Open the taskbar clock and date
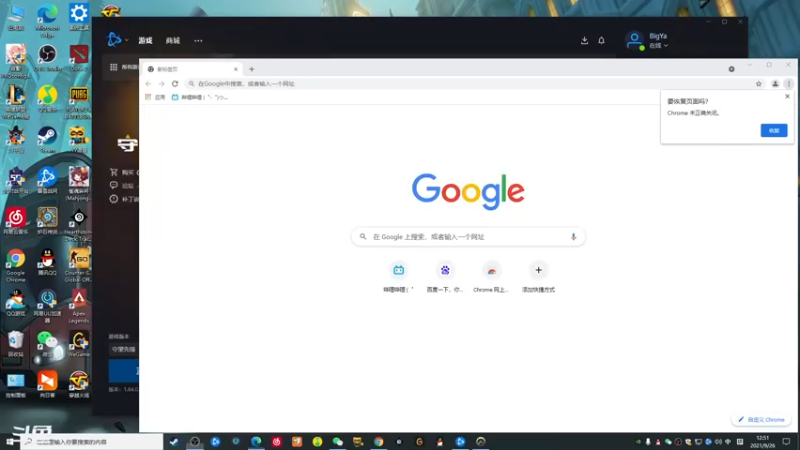This screenshot has width=800, height=450. (x=762, y=441)
